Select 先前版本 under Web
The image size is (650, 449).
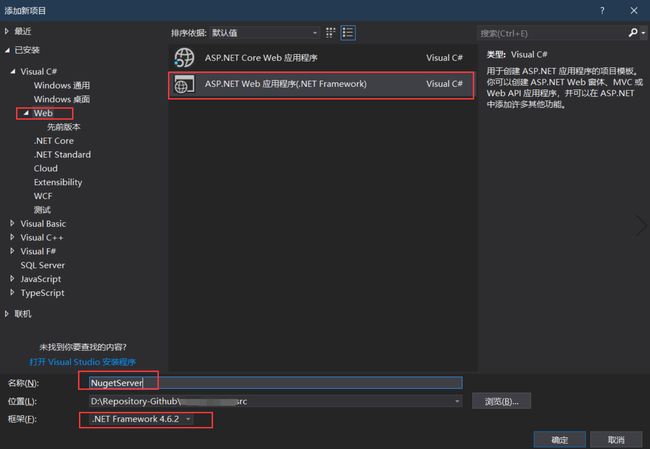pos(63,127)
